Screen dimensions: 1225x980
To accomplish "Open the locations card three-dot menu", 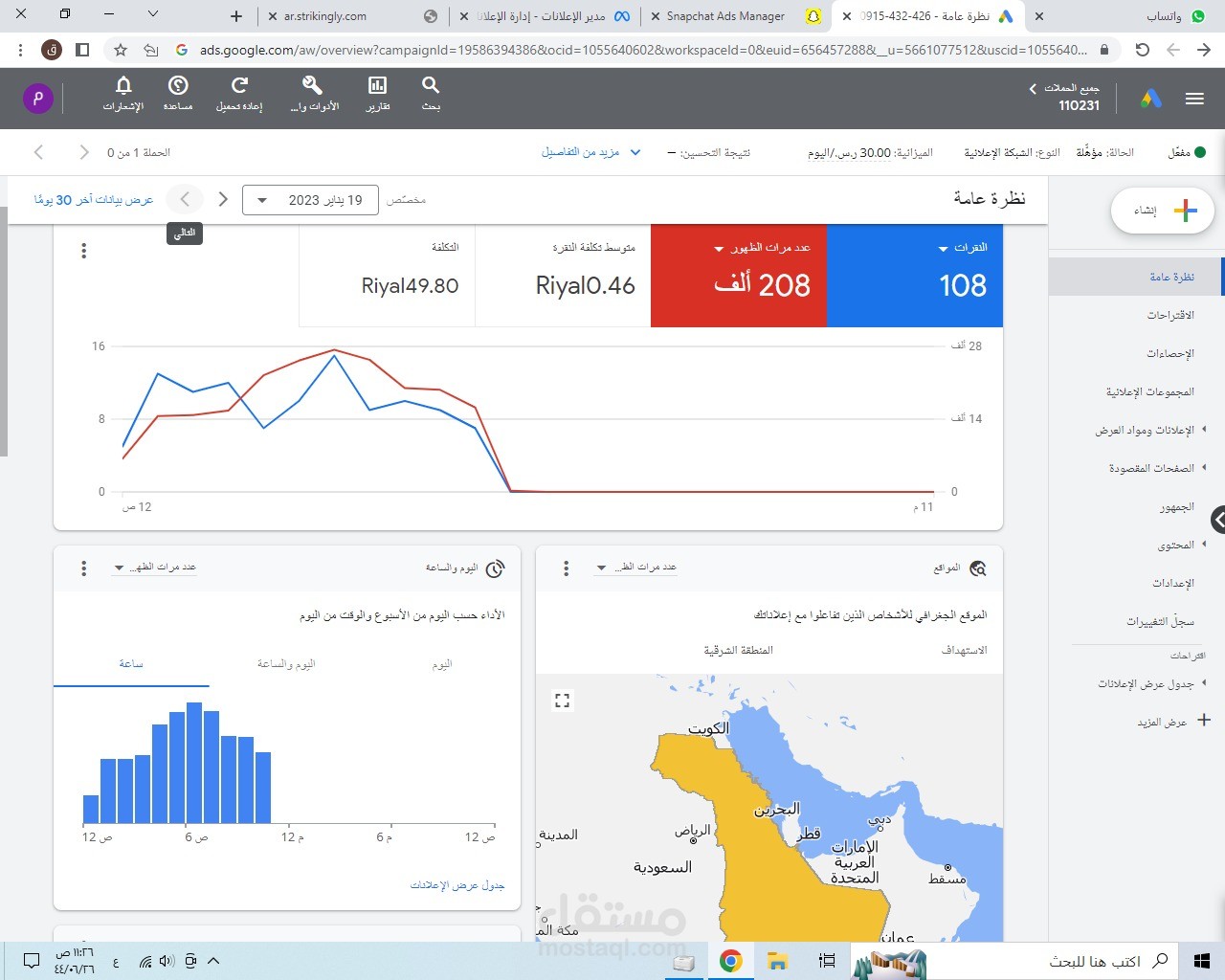I will [x=567, y=568].
